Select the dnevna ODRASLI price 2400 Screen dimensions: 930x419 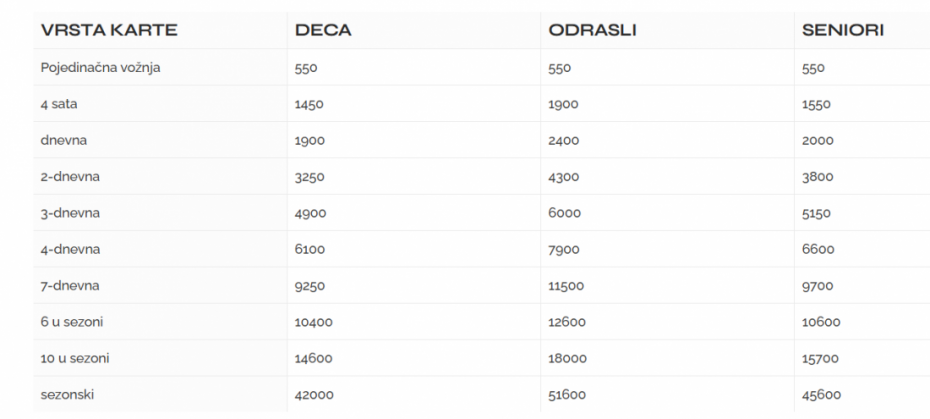tap(564, 140)
